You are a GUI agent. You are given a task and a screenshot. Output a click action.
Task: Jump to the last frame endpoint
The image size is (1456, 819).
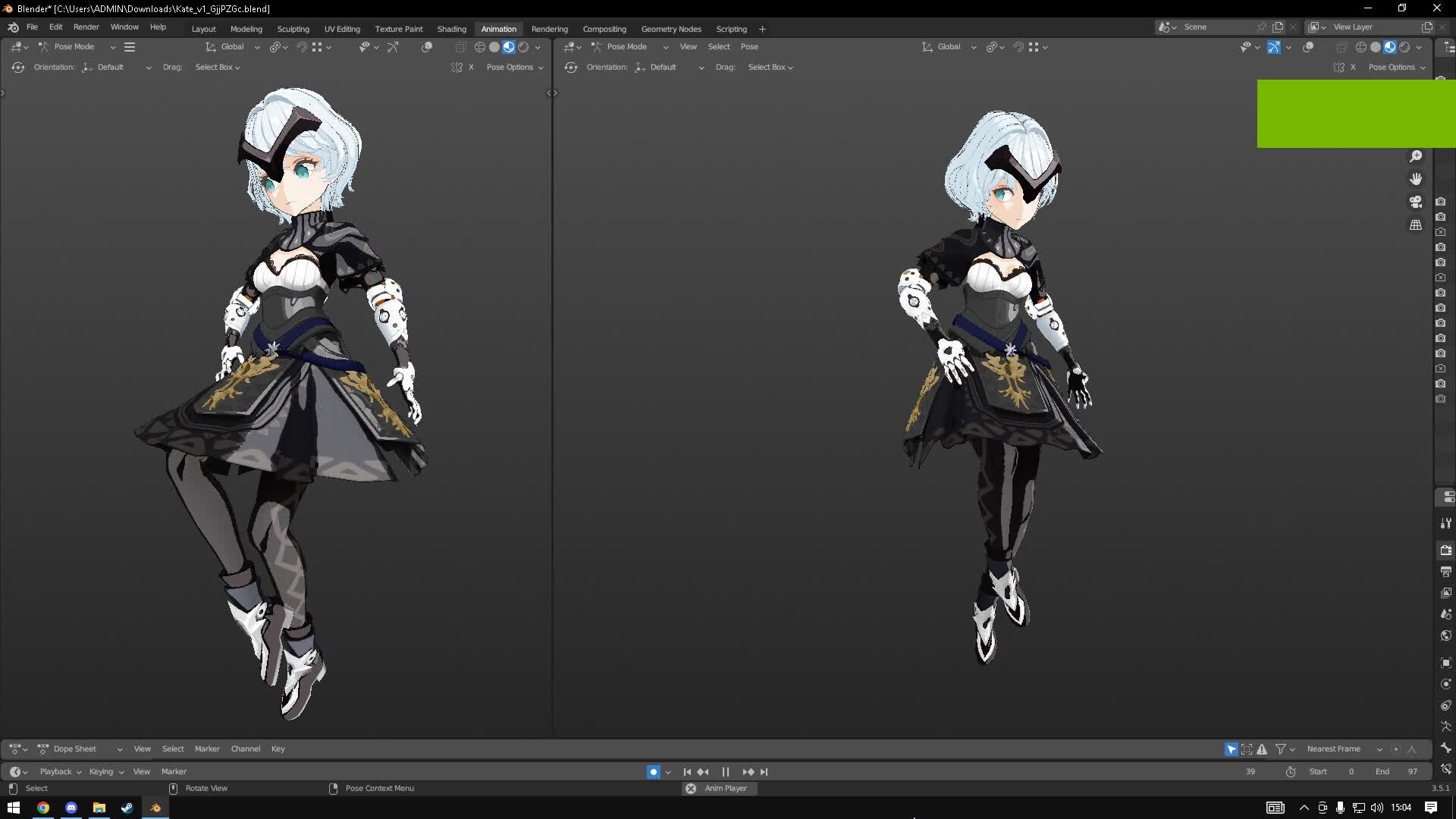pos(764,772)
